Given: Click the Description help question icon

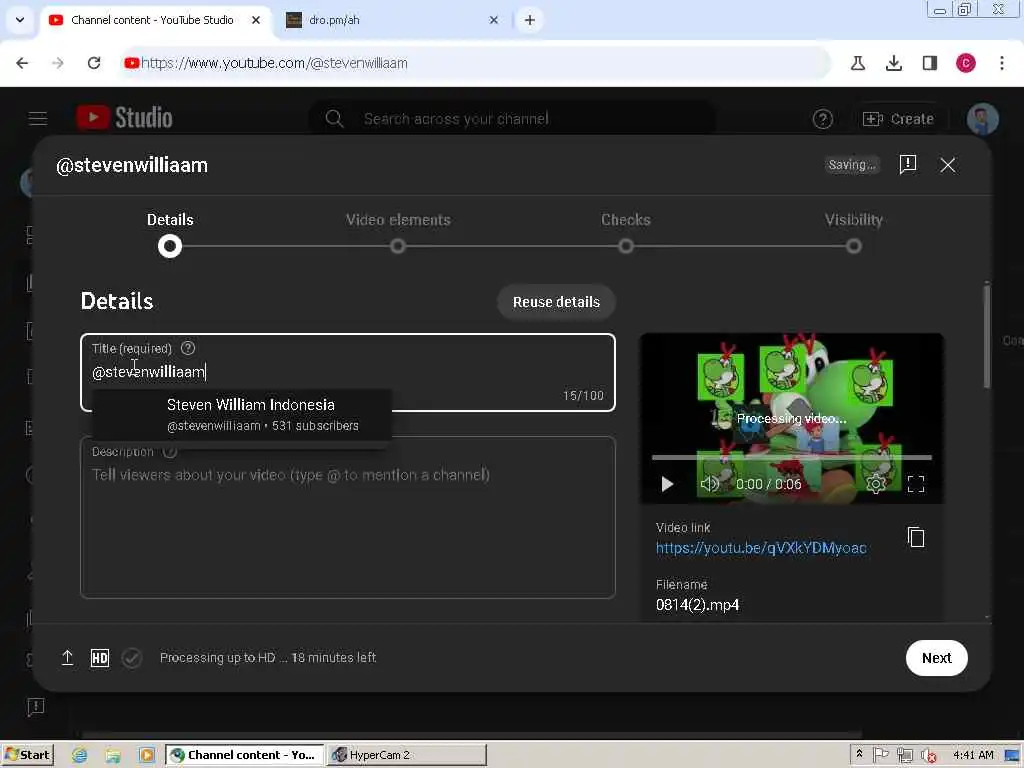Looking at the screenshot, I should tap(170, 451).
